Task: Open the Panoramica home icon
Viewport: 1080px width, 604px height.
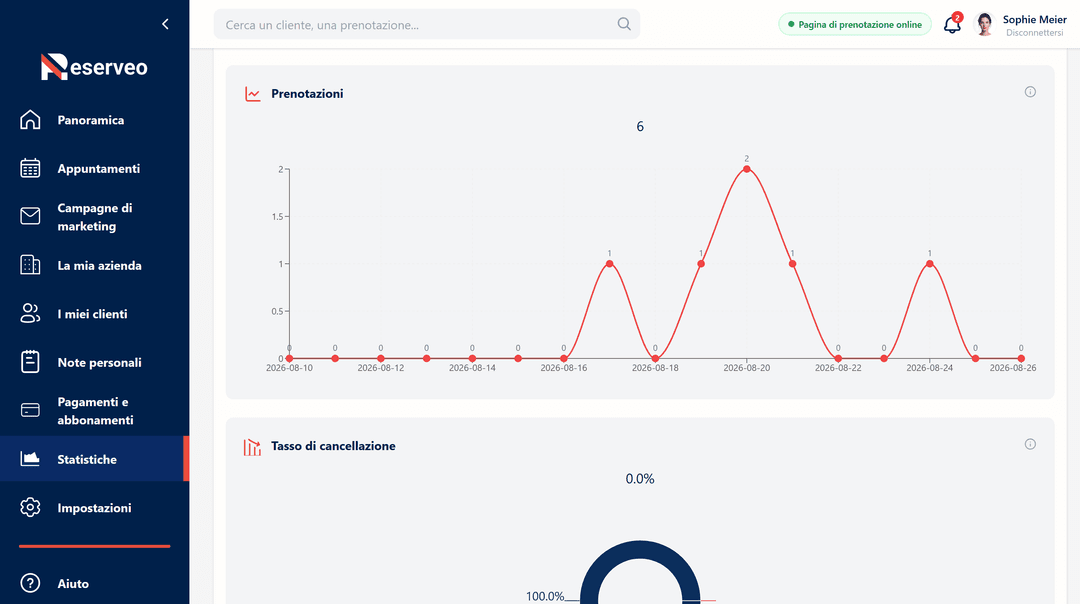Action: (x=30, y=120)
